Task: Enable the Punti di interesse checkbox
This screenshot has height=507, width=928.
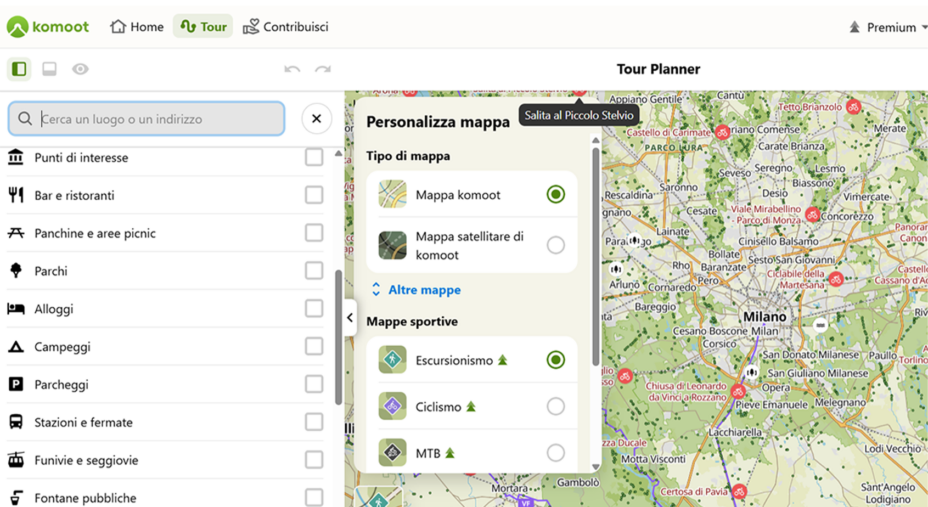Action: 314,157
